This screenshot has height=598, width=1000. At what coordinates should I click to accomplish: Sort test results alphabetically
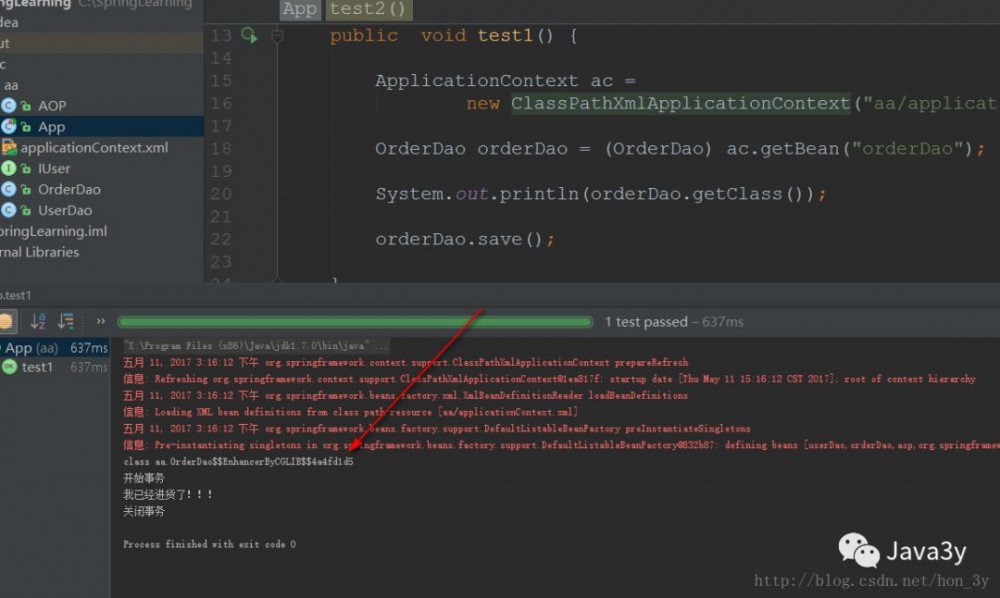tap(38, 321)
